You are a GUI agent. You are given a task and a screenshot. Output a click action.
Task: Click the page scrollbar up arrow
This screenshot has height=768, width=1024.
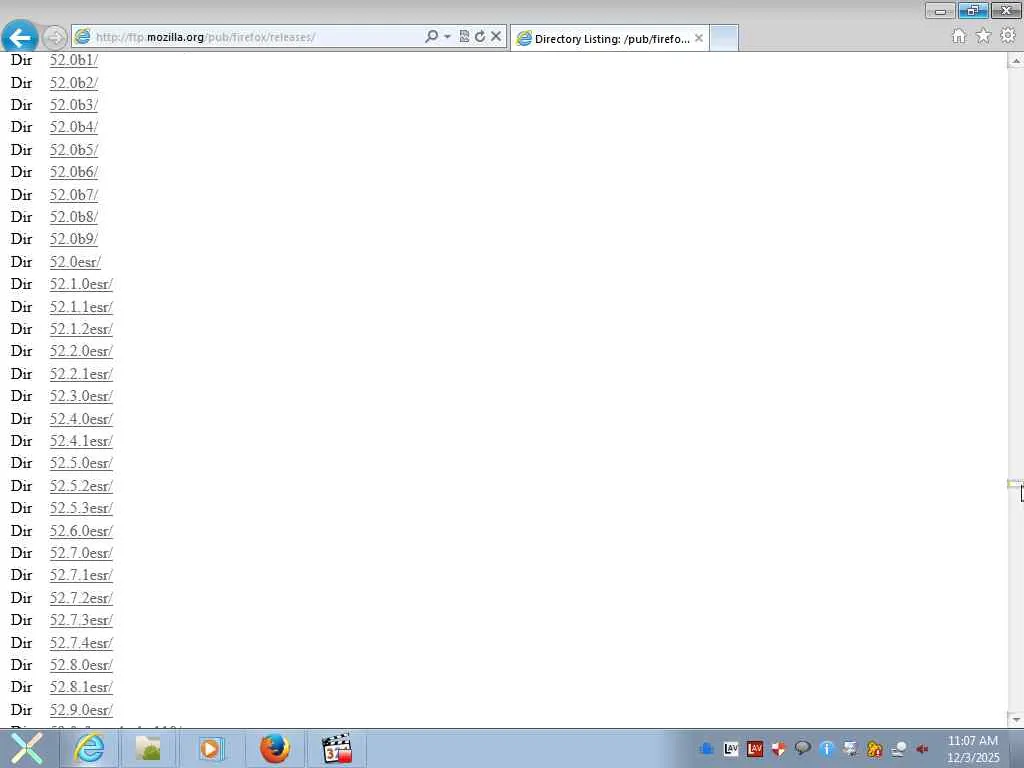point(1015,61)
